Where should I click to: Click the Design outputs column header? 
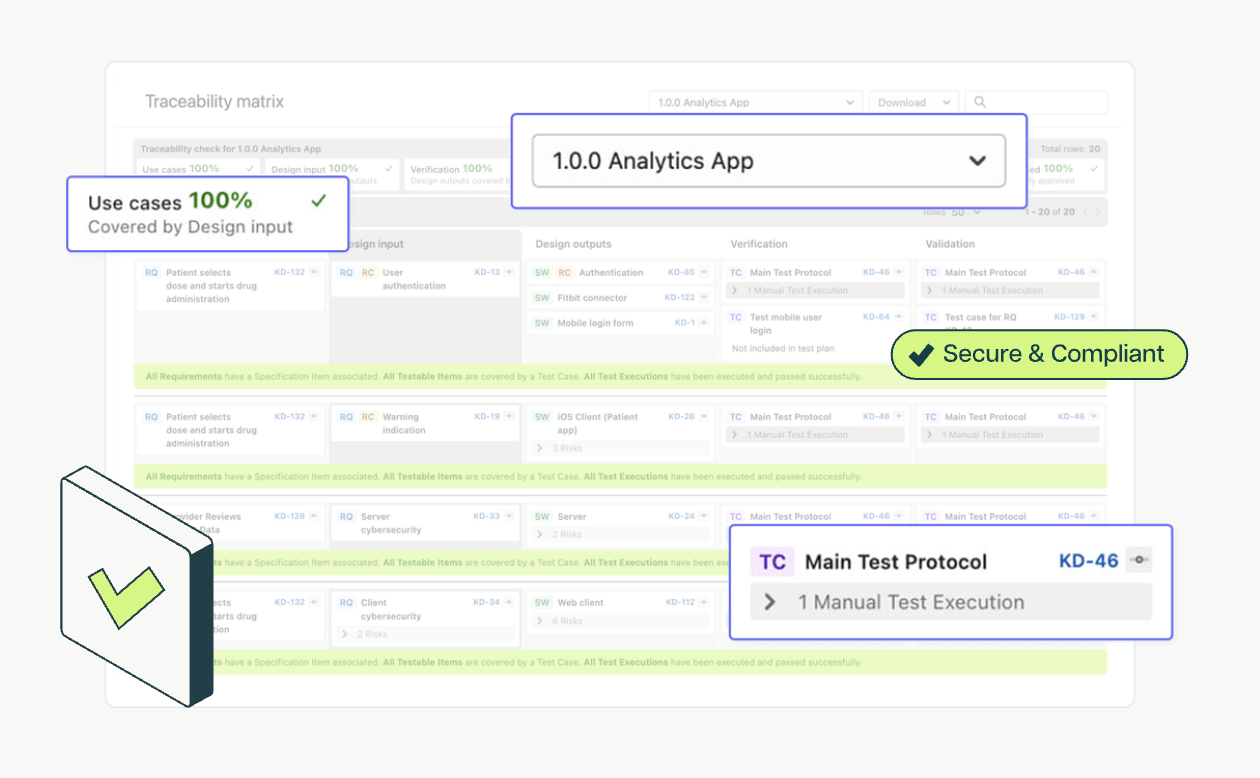click(x=573, y=244)
